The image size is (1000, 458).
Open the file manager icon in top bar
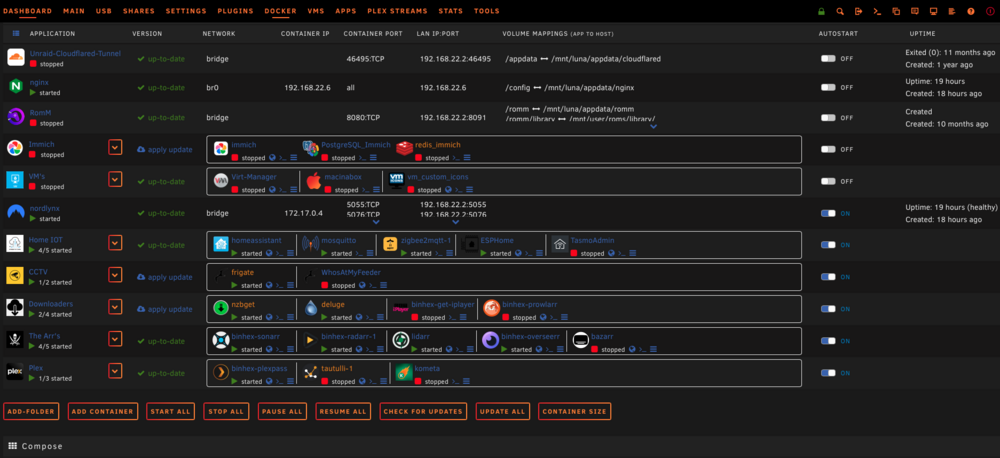pos(896,11)
